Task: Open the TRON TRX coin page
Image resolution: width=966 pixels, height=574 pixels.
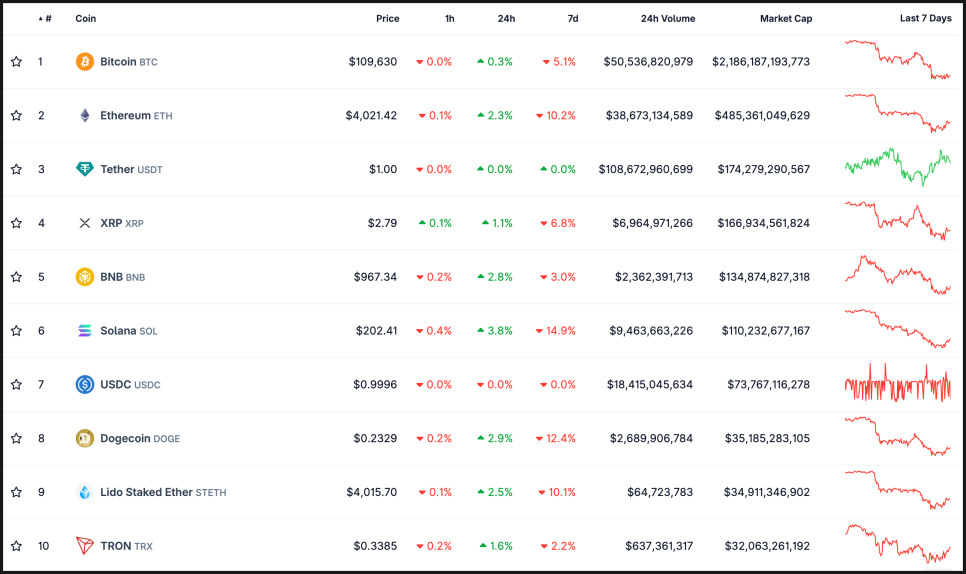Action: pos(126,546)
